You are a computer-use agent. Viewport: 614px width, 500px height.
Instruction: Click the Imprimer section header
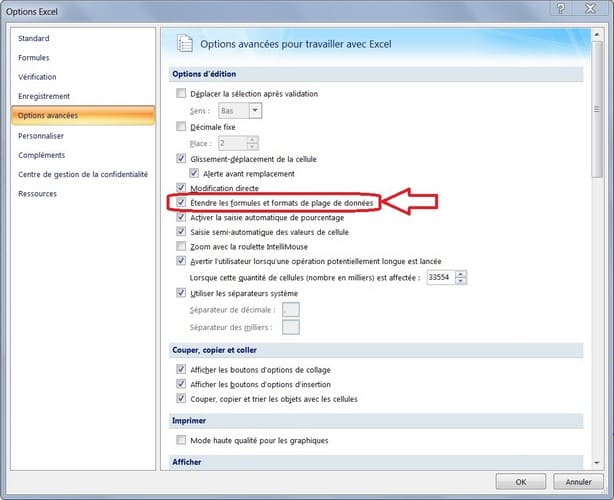[x=376, y=421]
